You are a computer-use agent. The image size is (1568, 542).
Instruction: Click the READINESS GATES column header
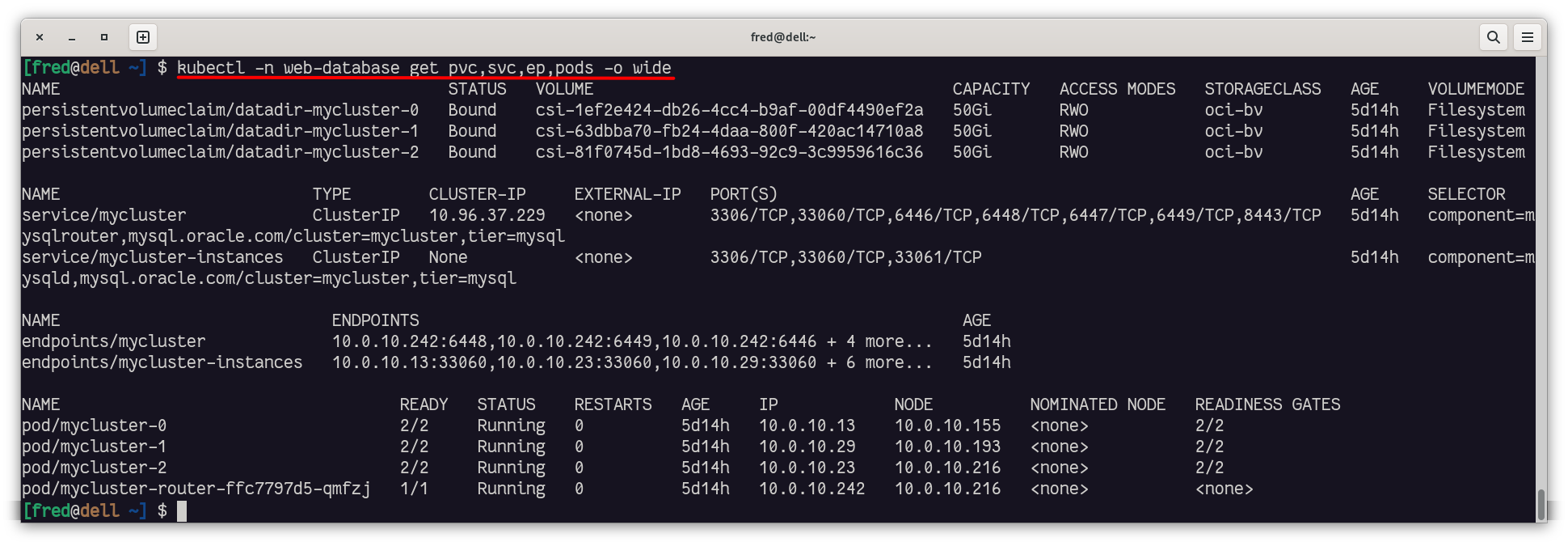(x=1267, y=404)
